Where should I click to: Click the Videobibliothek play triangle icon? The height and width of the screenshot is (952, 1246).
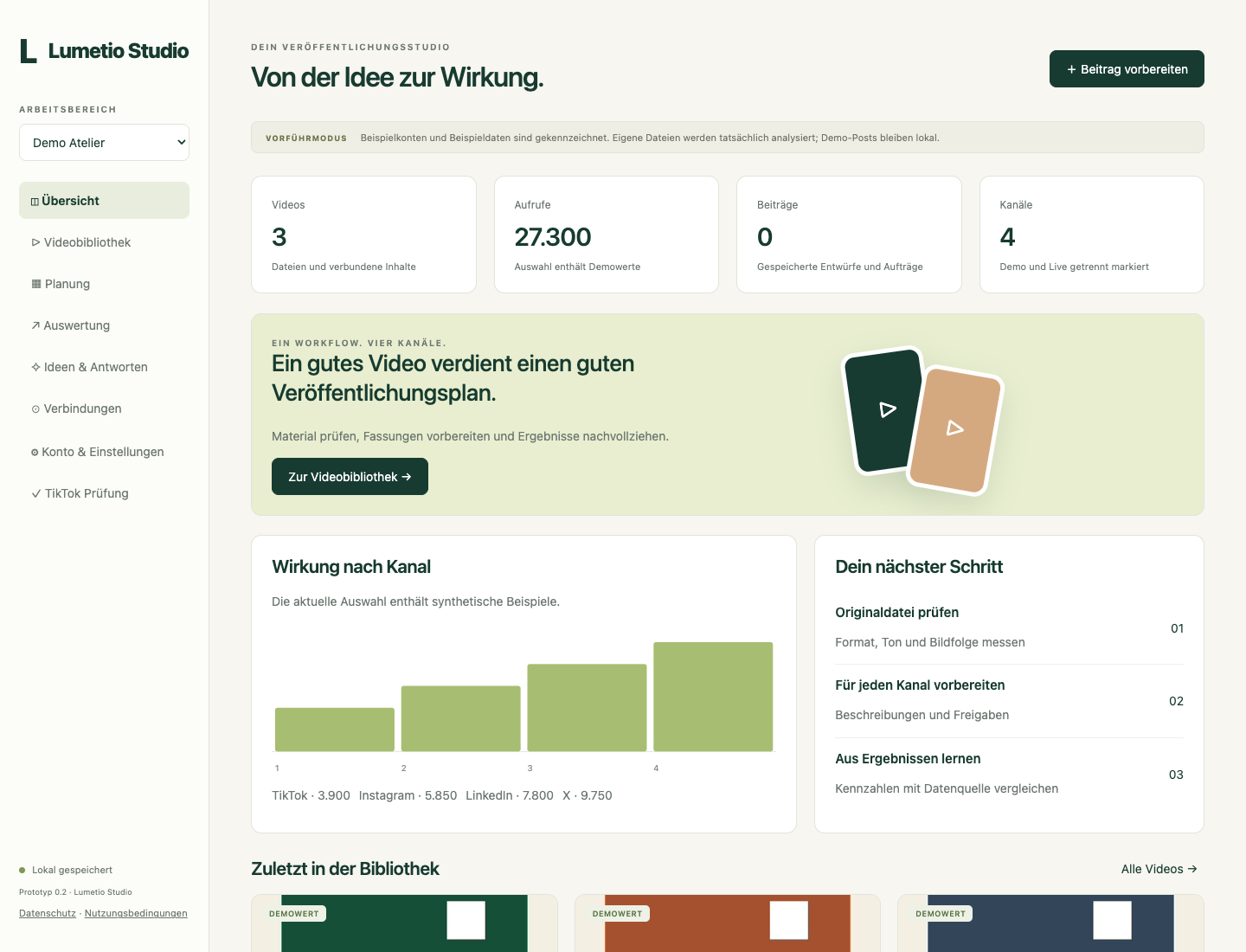click(35, 242)
